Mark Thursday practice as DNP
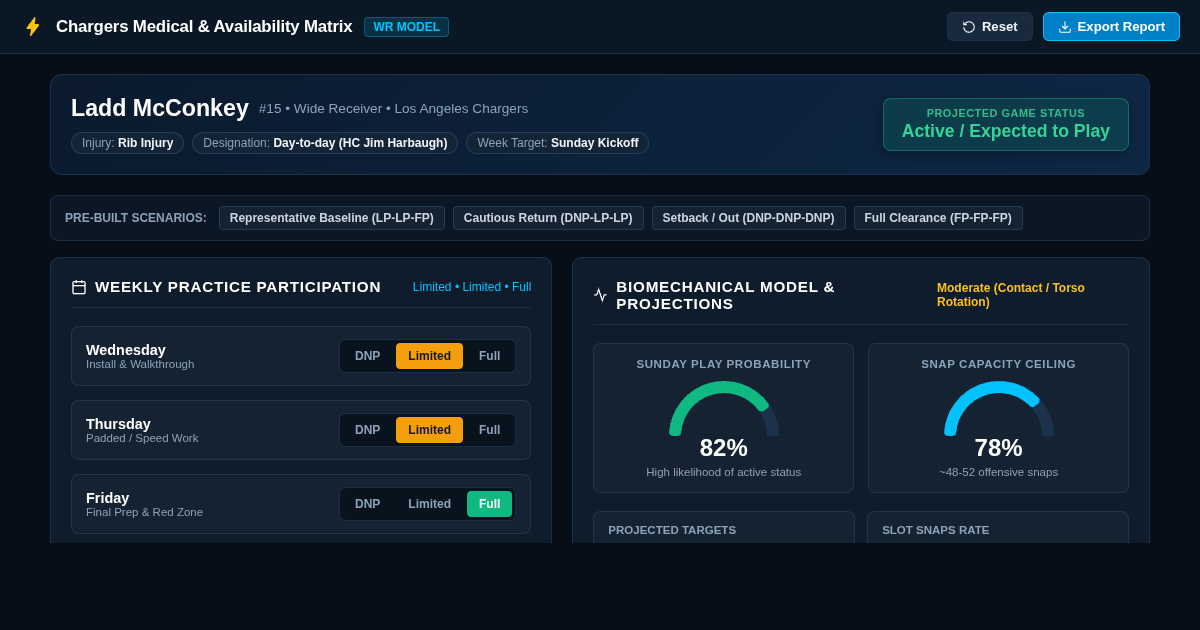This screenshot has width=1200, height=630. coord(367,430)
